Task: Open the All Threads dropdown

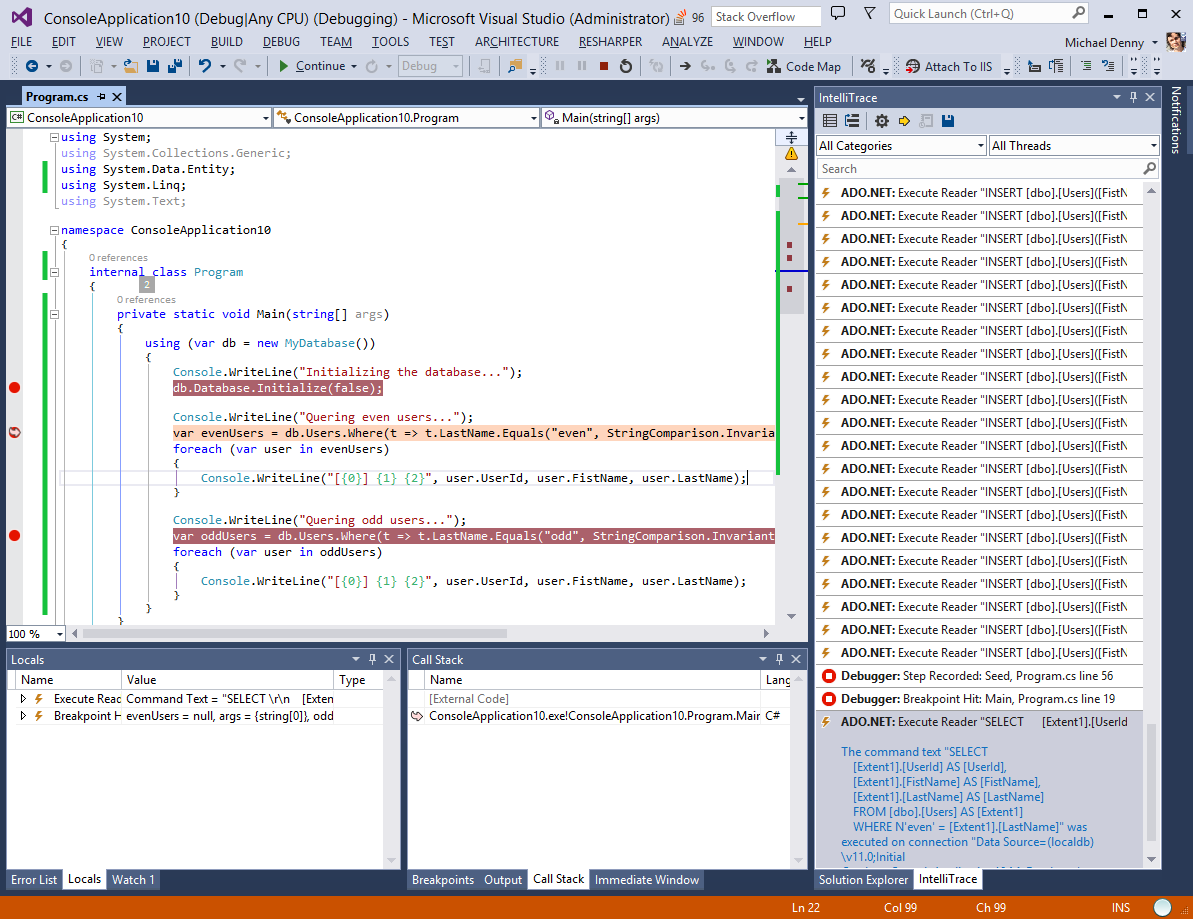Action: [x=1074, y=145]
